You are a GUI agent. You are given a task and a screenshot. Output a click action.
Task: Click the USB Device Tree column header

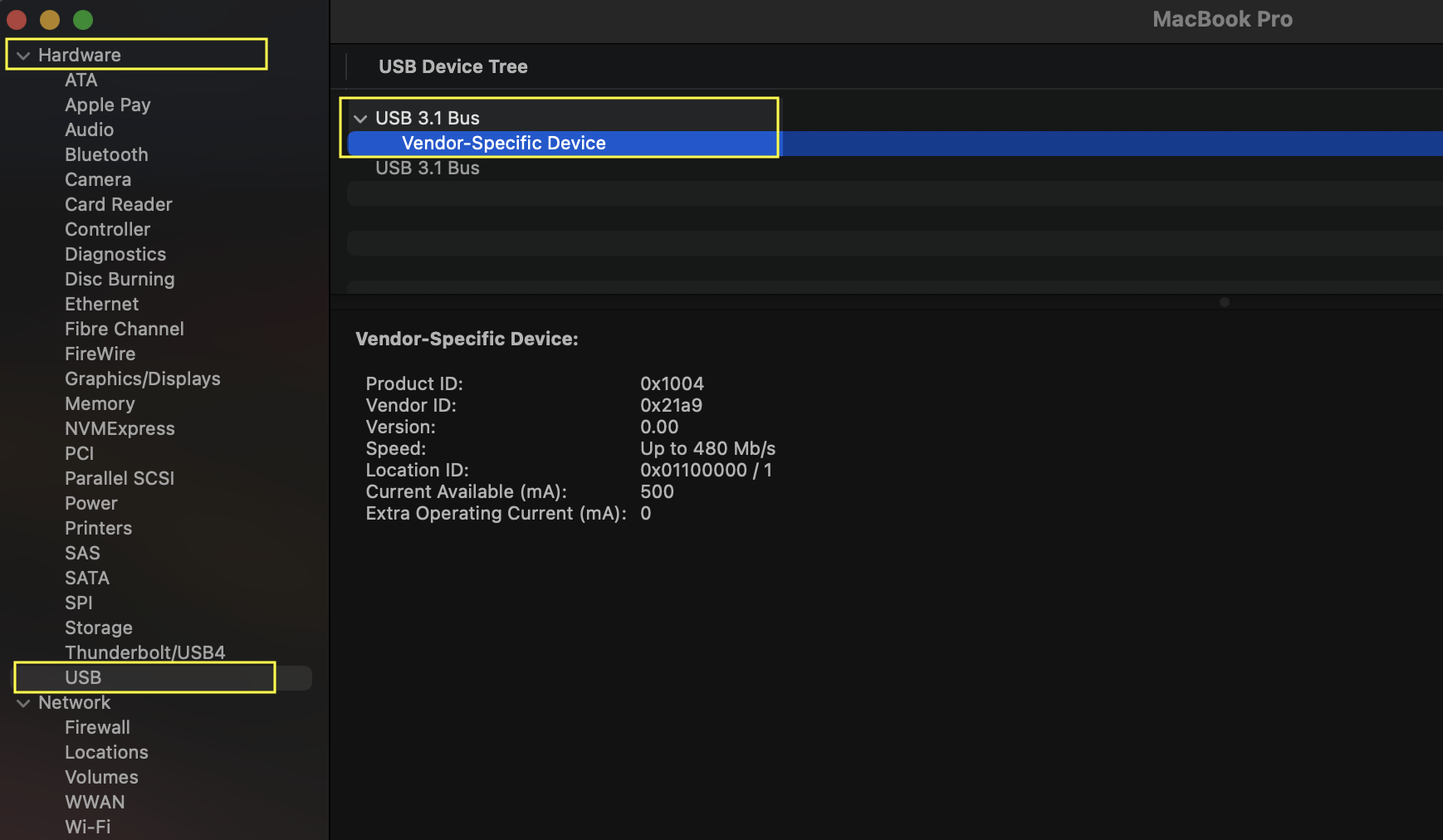point(452,67)
